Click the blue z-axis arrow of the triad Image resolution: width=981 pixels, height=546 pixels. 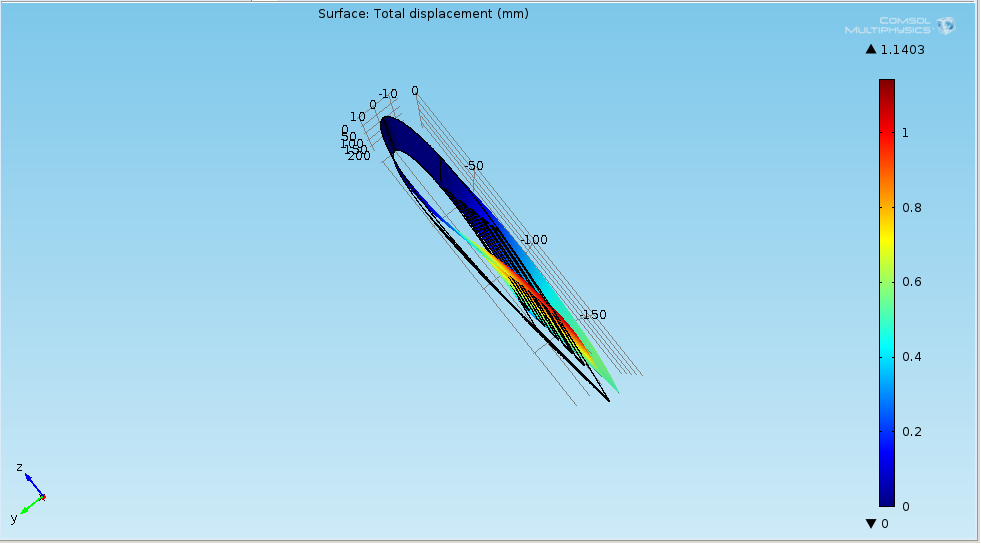point(32,485)
